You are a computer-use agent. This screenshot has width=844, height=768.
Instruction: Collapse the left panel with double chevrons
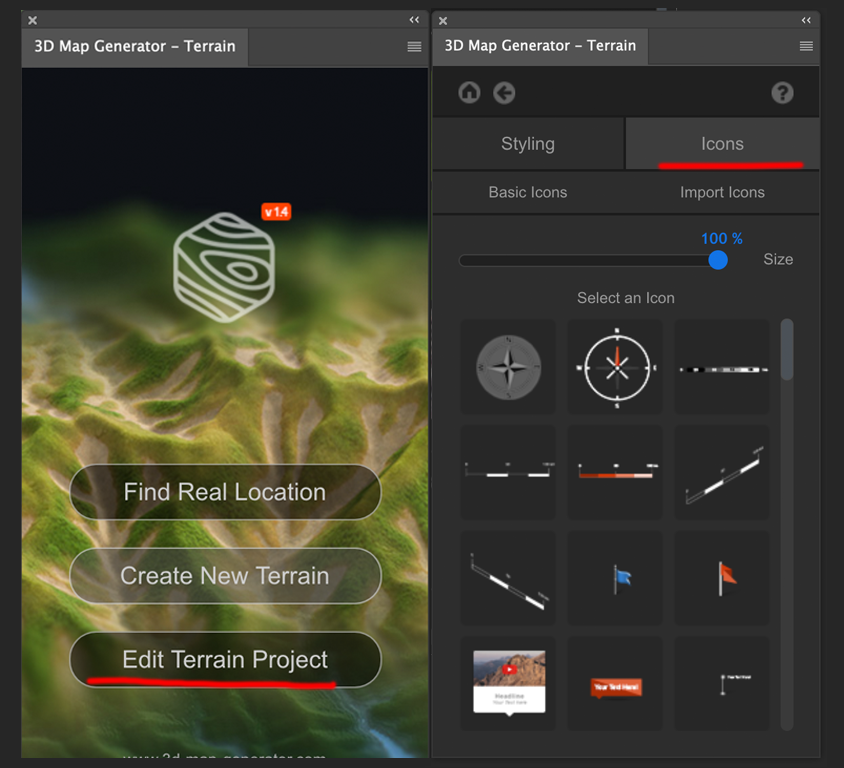[x=414, y=20]
